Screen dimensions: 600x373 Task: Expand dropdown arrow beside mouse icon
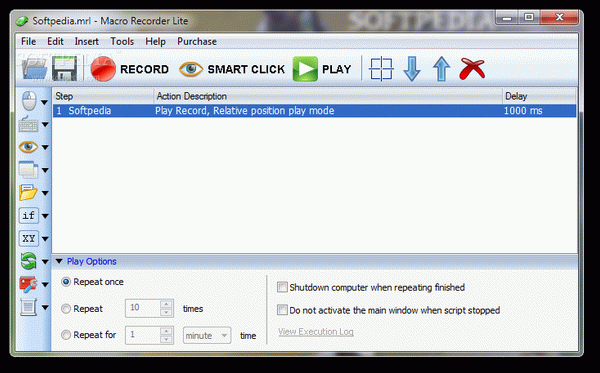pyautogui.click(x=45, y=102)
